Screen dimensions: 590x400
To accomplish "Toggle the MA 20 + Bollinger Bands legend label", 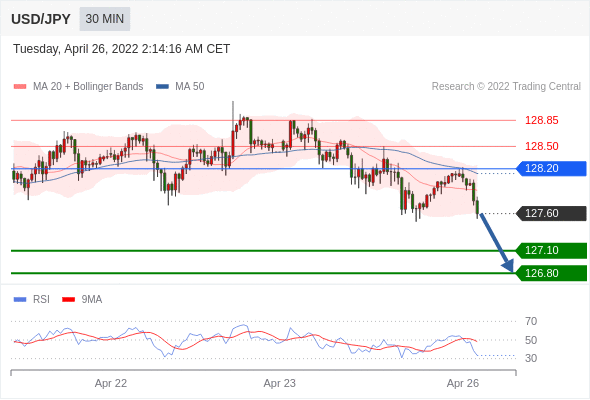I will pos(88,87).
